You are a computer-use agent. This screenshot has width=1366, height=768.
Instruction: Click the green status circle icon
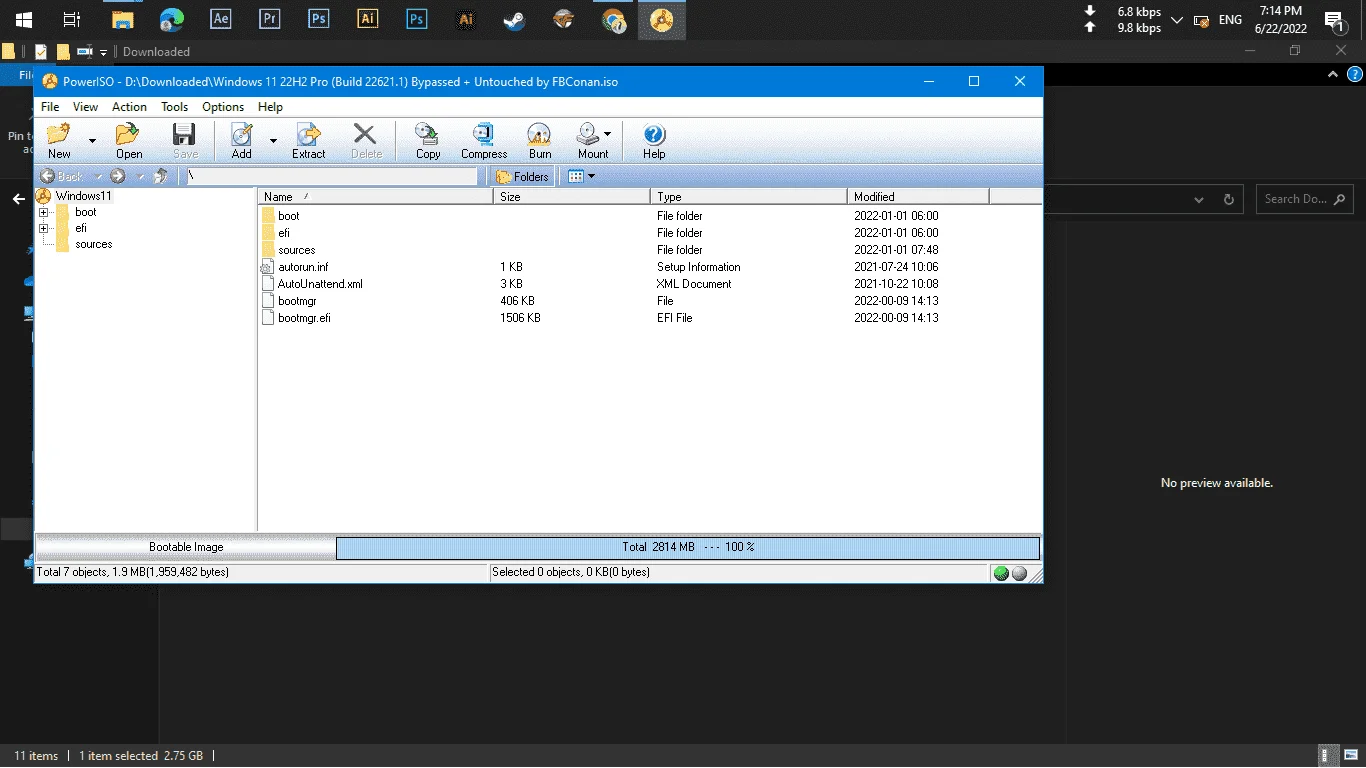1001,573
